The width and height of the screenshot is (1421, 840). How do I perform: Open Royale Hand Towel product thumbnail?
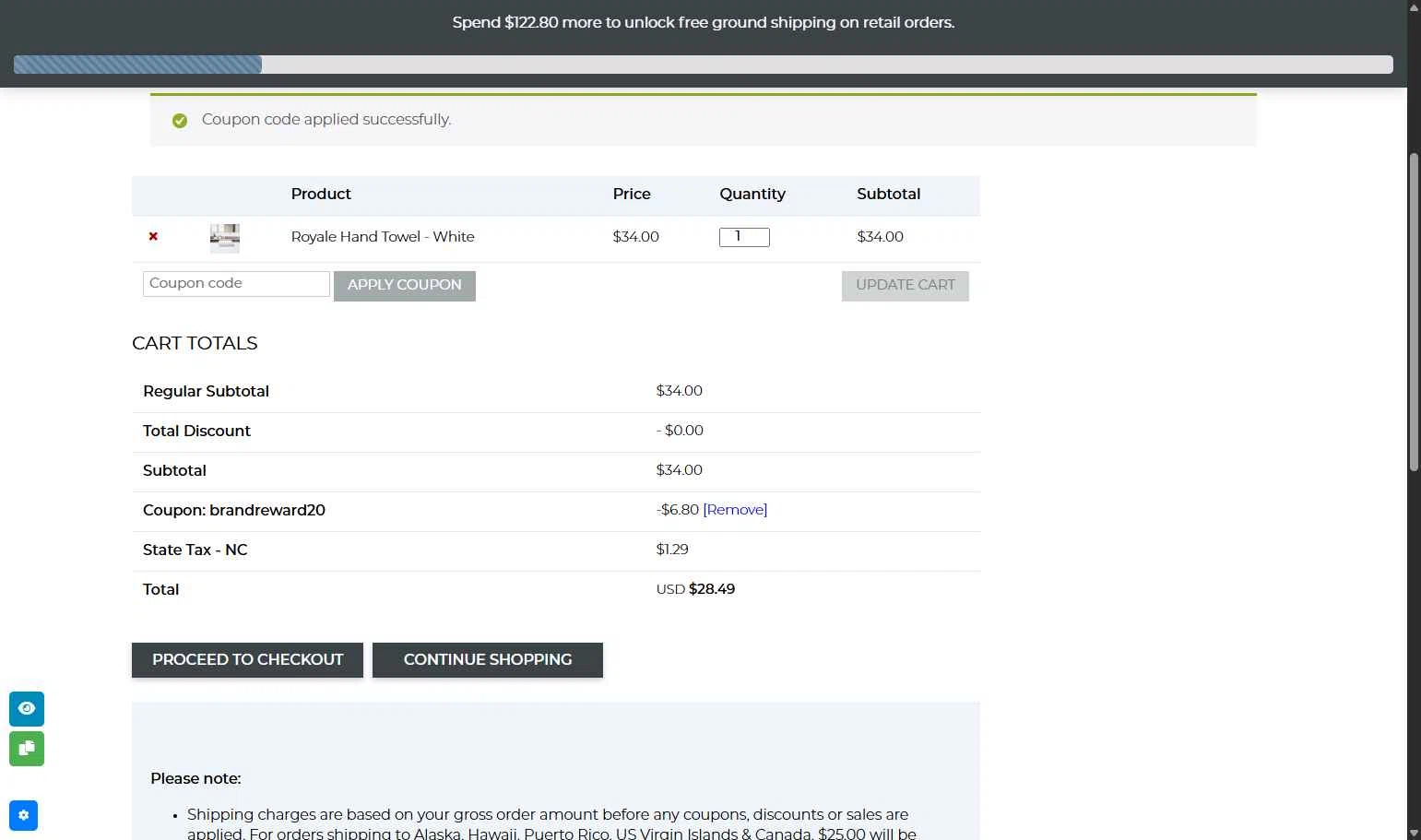(x=225, y=238)
